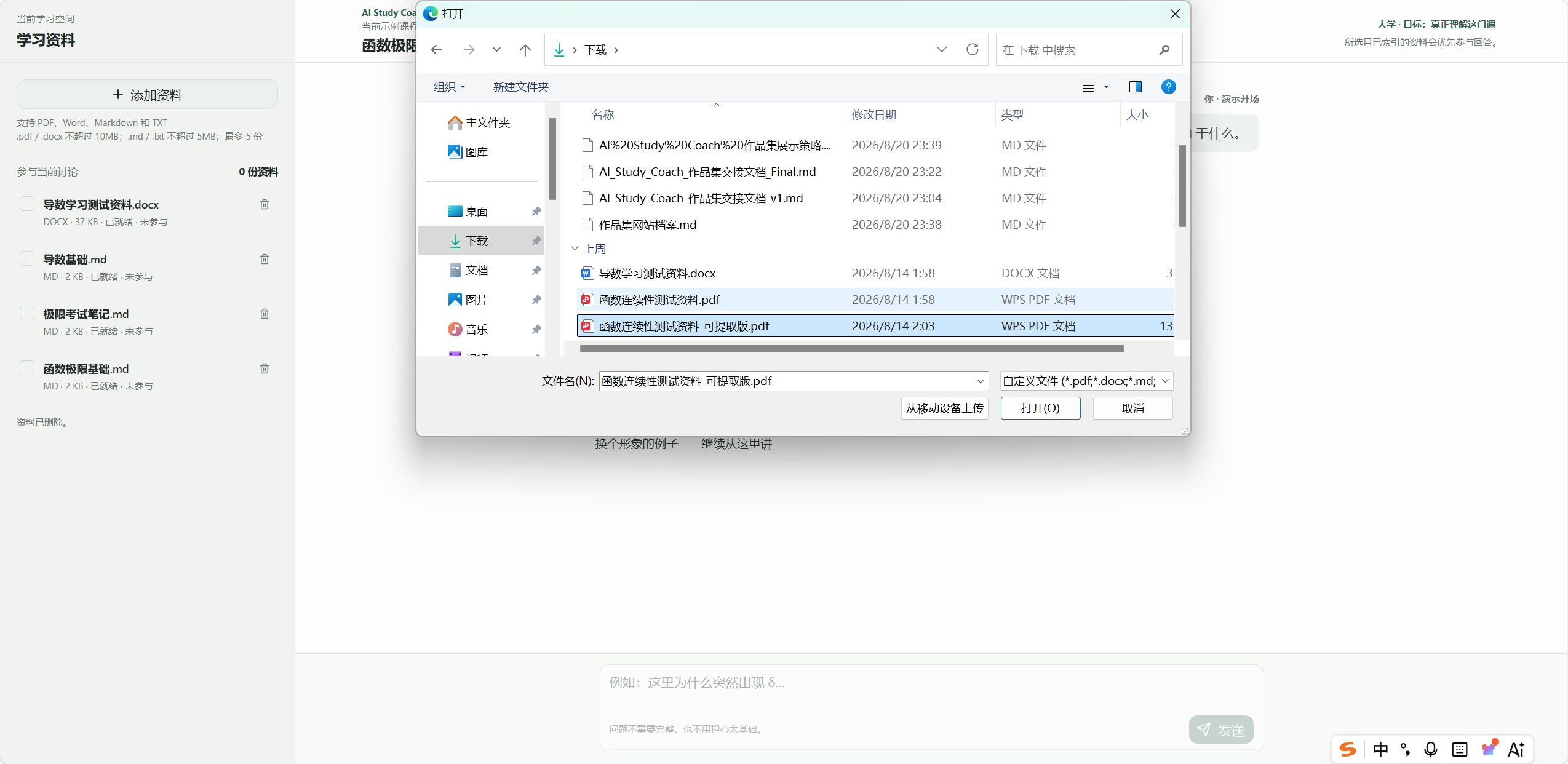Viewport: 1568px width, 764px height.
Task: Open 文档 folder in navigation pane
Action: tap(469, 270)
